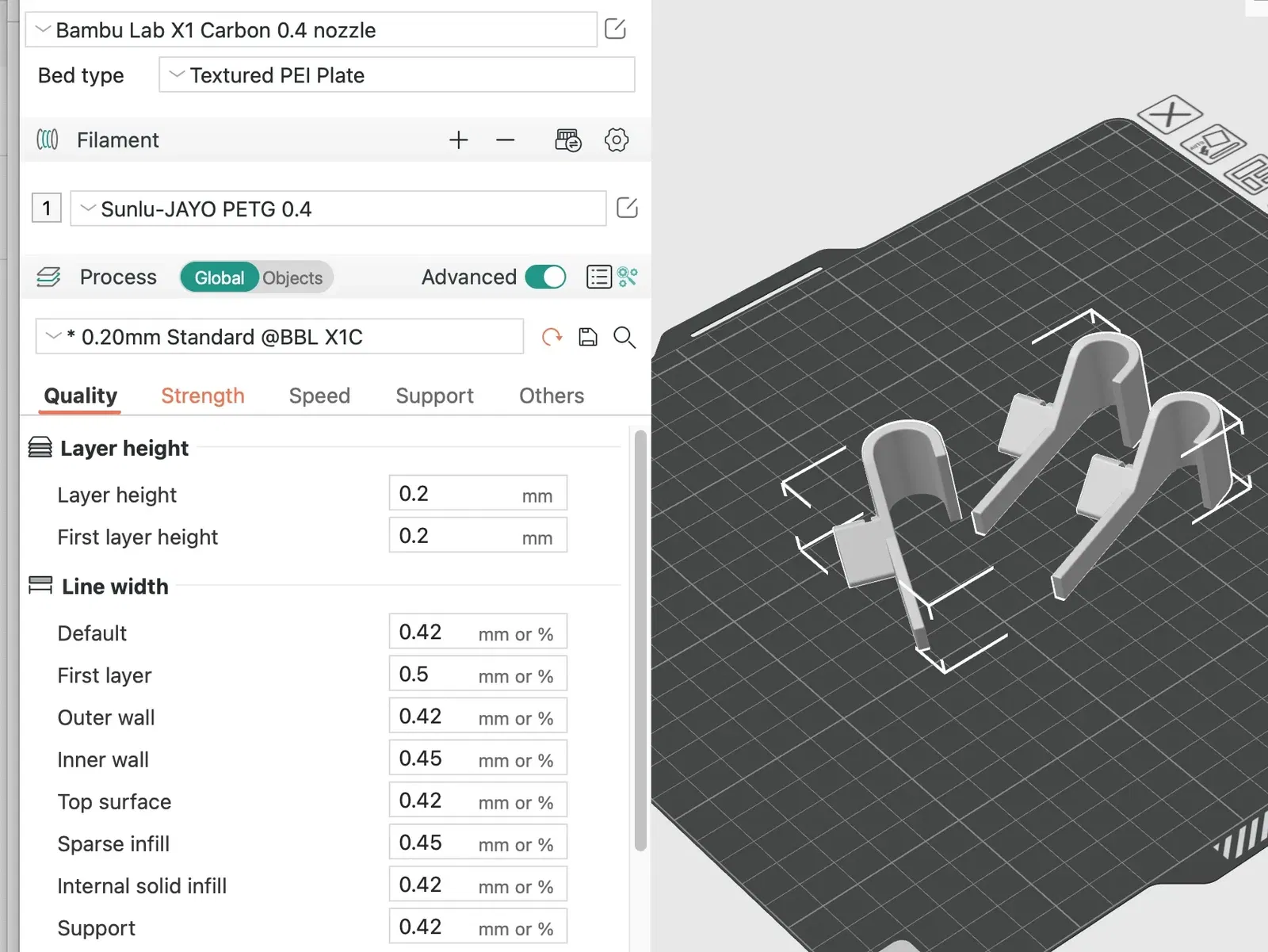Click the Sparse infill line width field
Image resolution: width=1268 pixels, height=952 pixels.
(478, 842)
